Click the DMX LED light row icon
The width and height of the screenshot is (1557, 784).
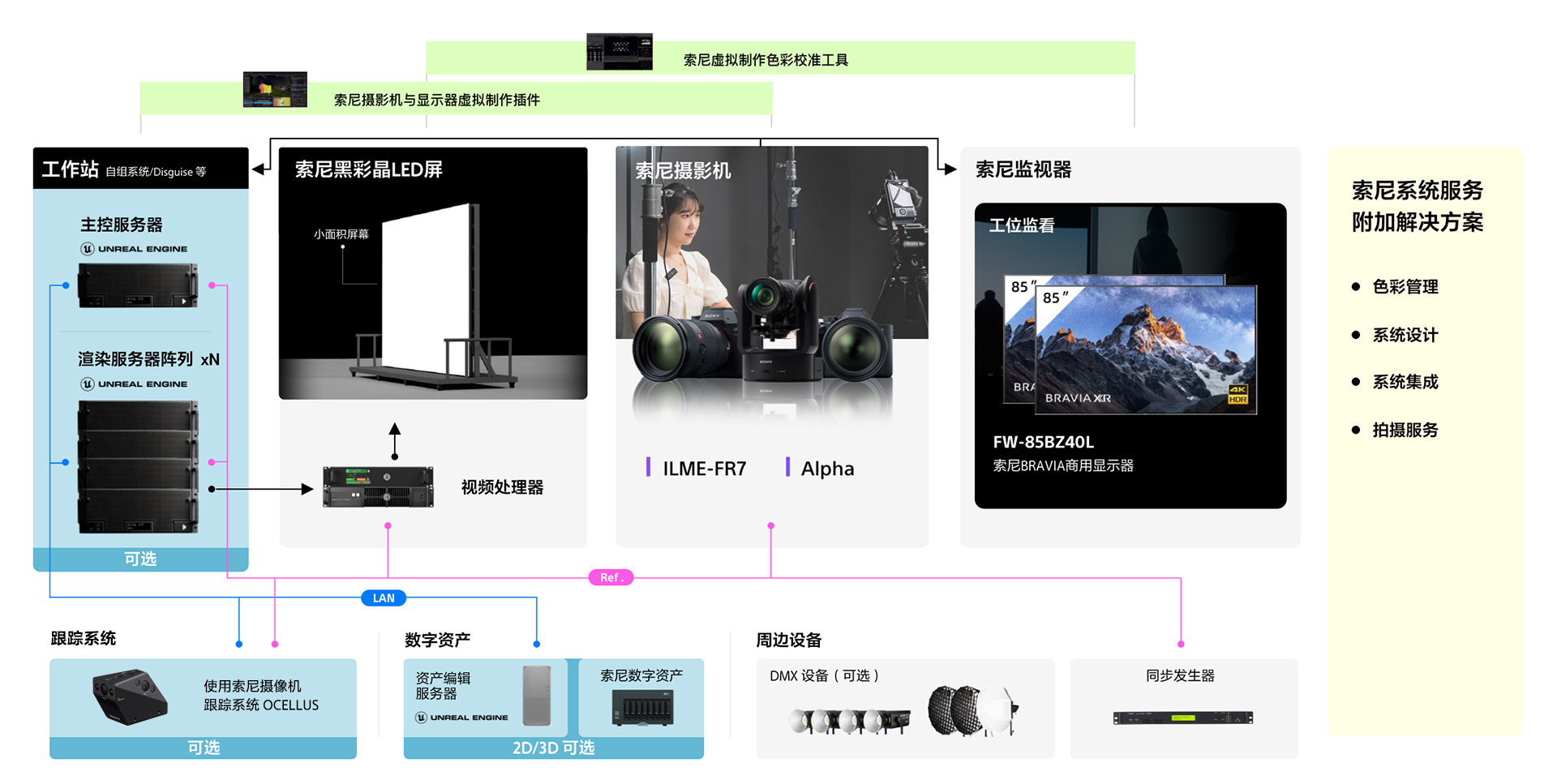tap(848, 719)
